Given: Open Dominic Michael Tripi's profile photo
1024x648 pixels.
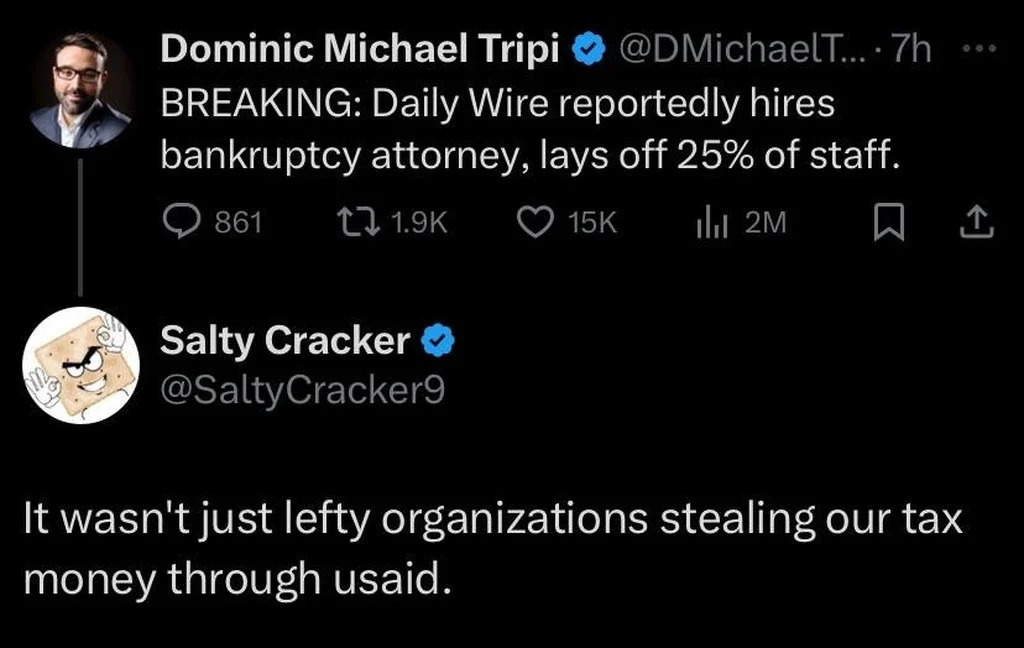Looking at the screenshot, I should click(79, 90).
